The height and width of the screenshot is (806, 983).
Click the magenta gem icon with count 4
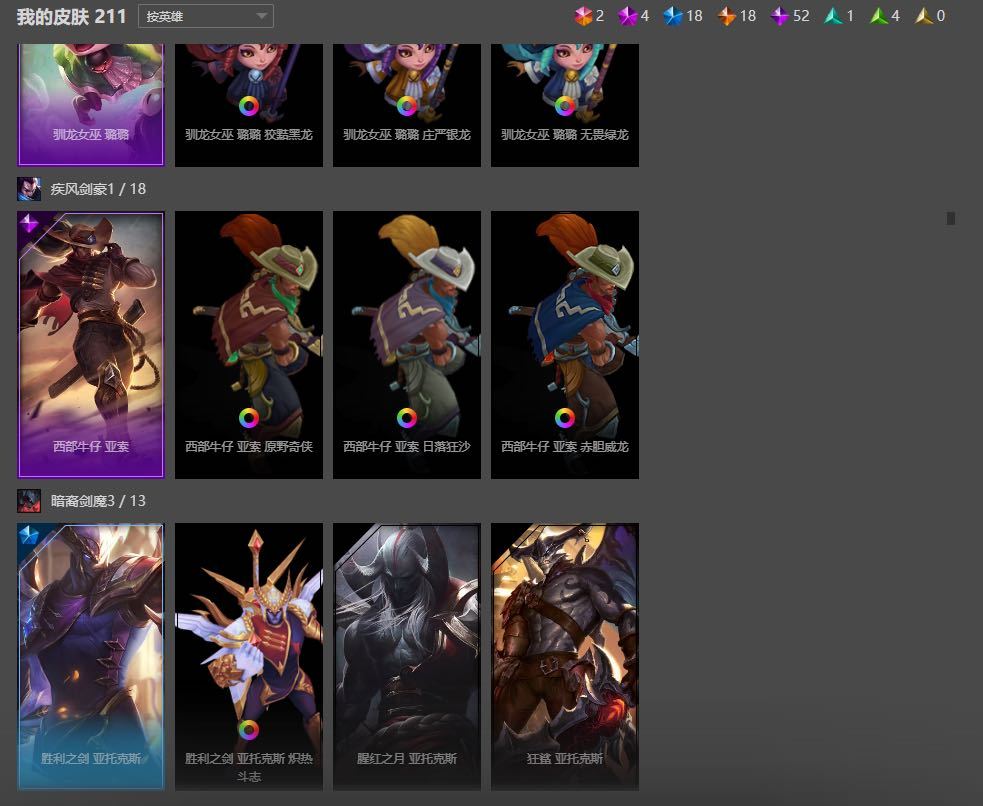click(628, 16)
